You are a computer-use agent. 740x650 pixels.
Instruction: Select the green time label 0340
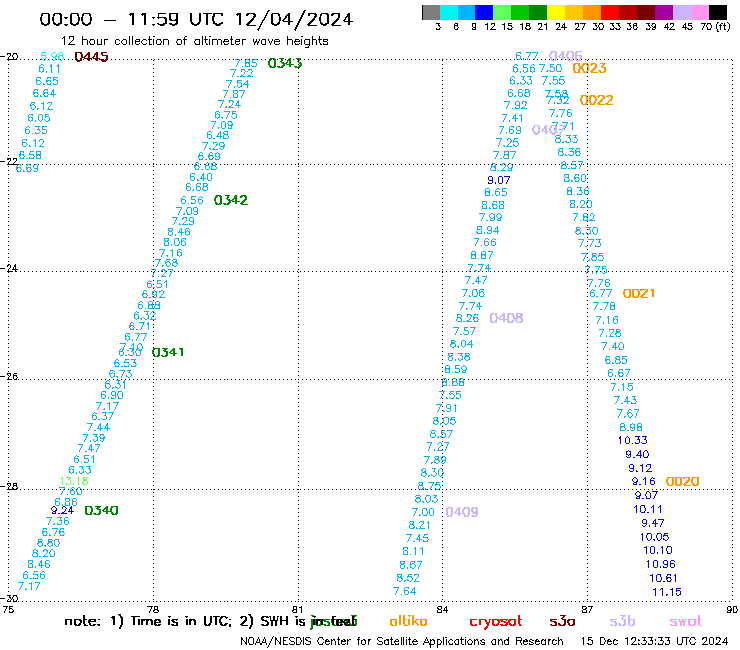click(x=101, y=510)
